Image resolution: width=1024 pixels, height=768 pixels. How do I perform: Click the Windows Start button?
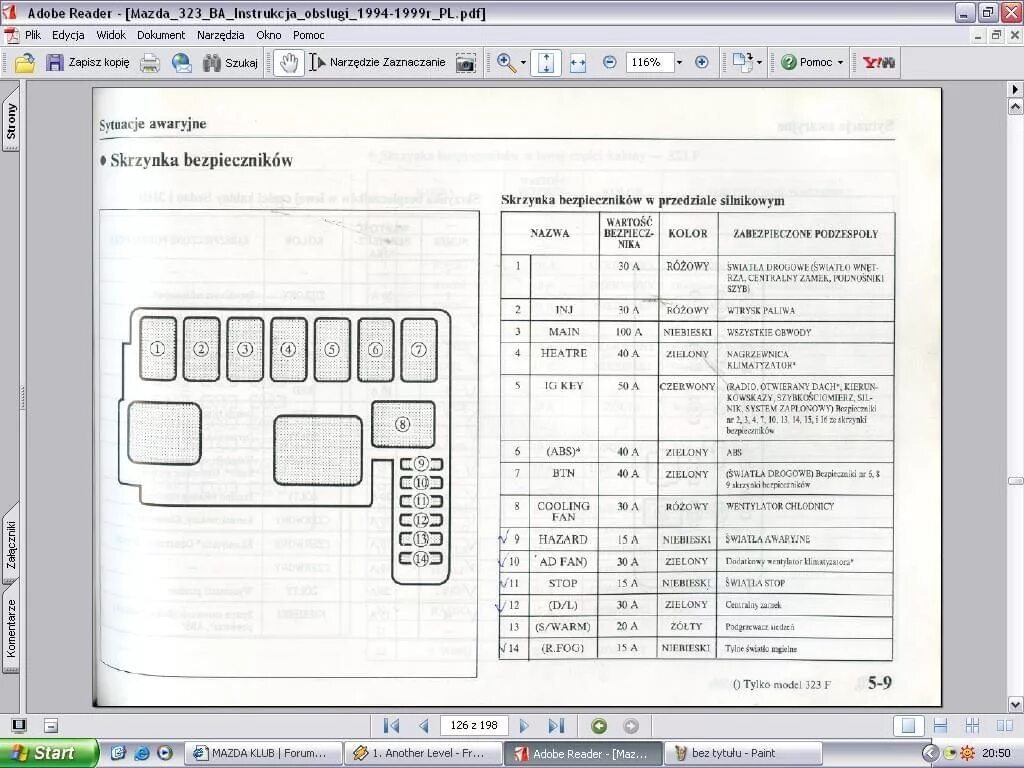(49, 753)
